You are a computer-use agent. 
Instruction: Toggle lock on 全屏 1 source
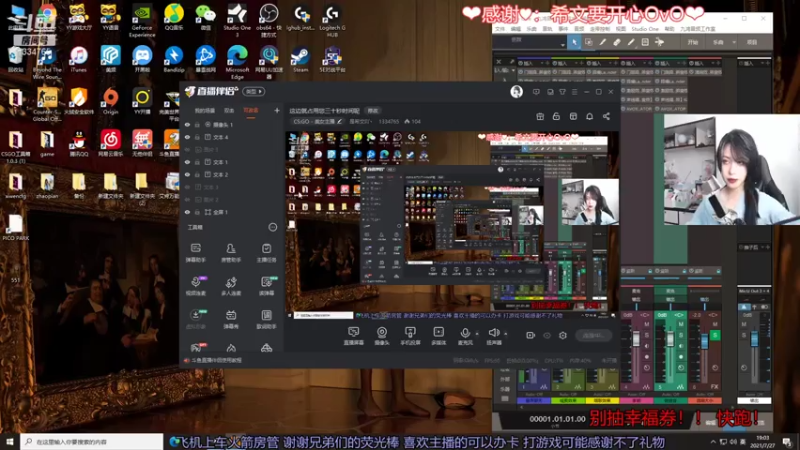tap(197, 212)
